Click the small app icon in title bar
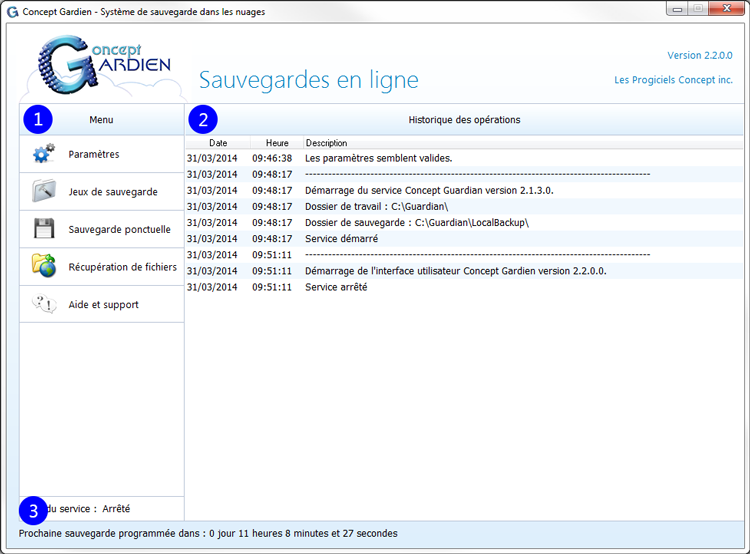750x554 pixels. (12, 11)
